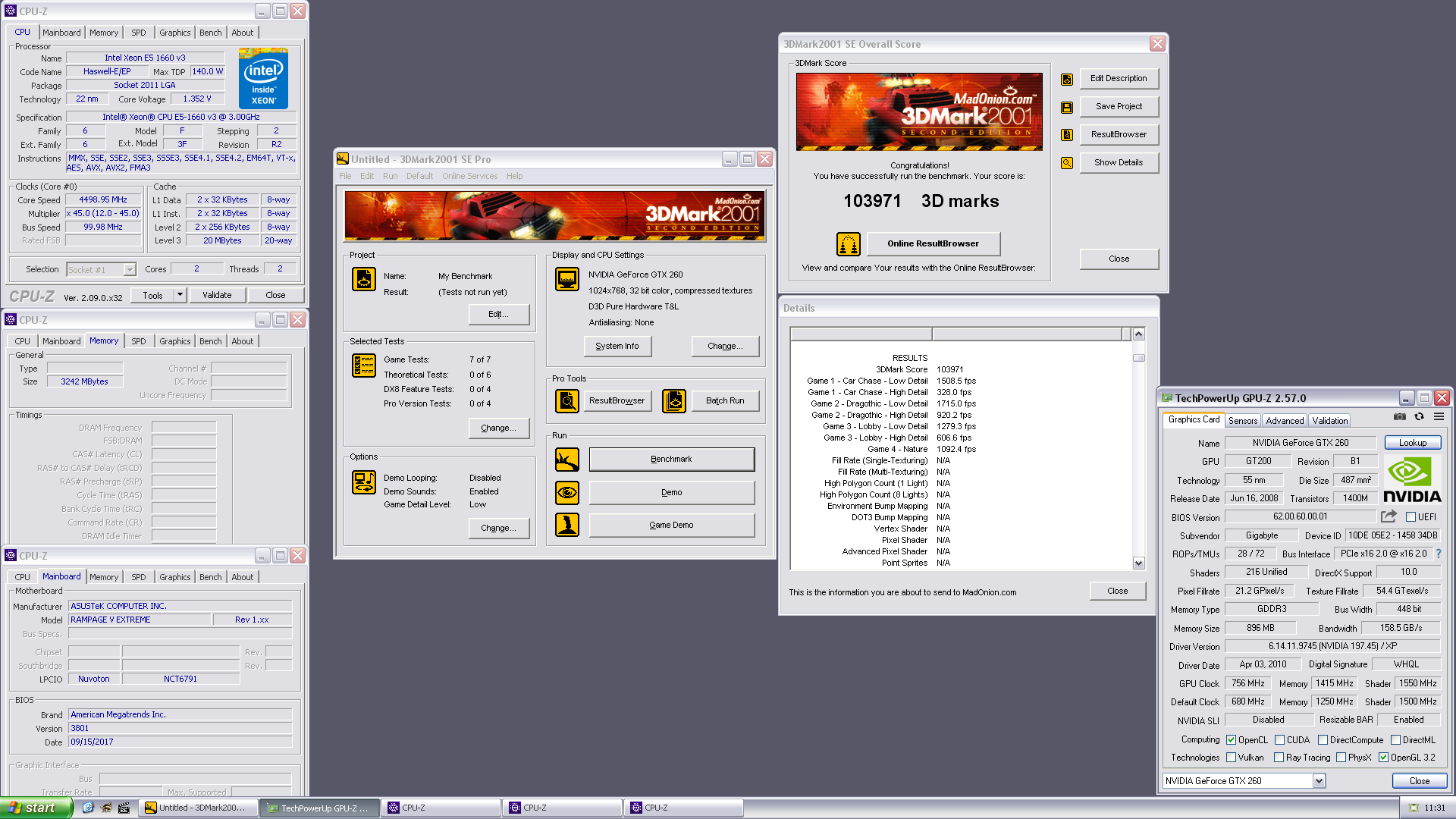Select TechPowerUp GPU-Z in the taskbar
The height and width of the screenshot is (819, 1456).
pyautogui.click(x=318, y=808)
